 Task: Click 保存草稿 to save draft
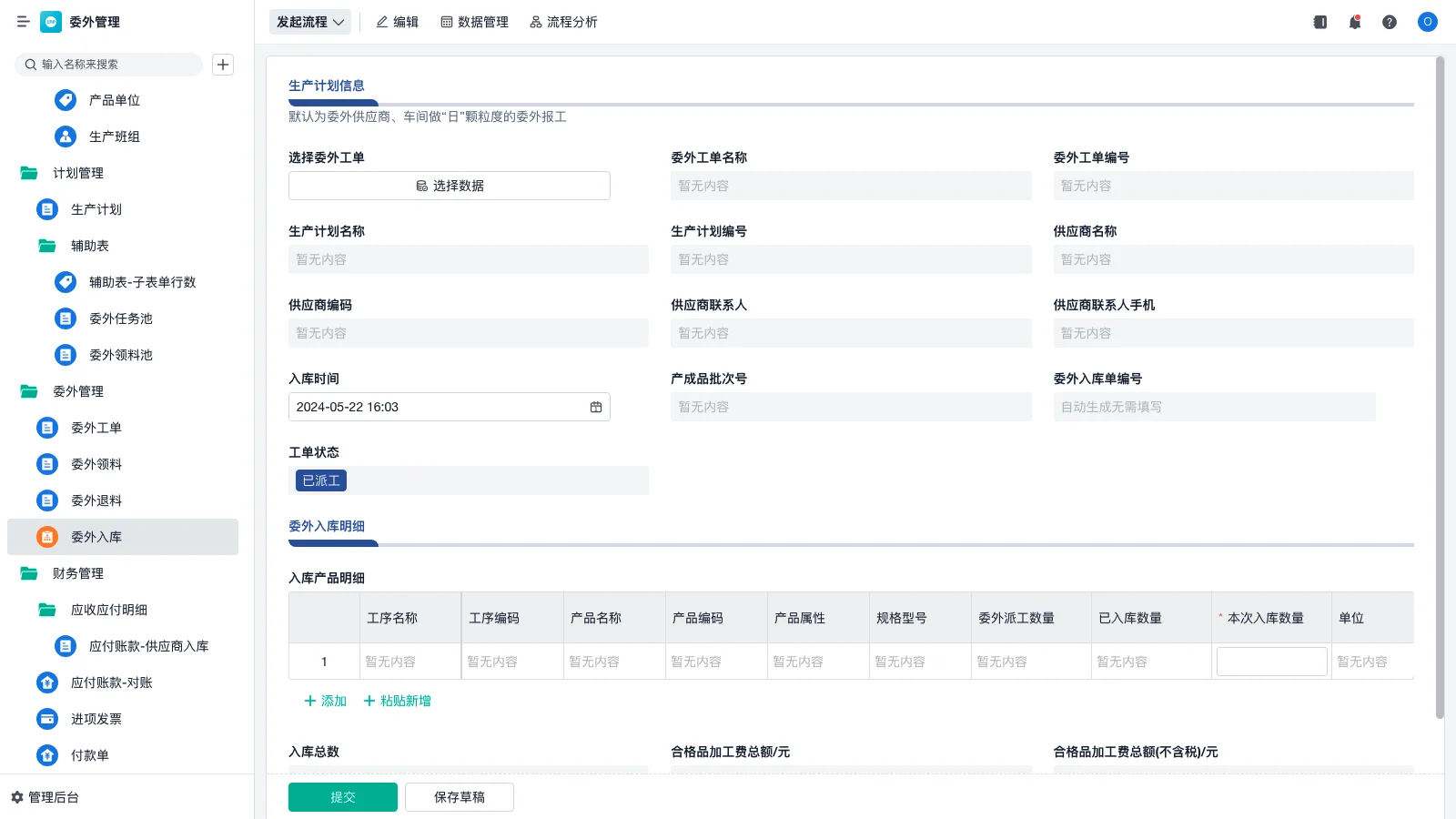[x=459, y=796]
